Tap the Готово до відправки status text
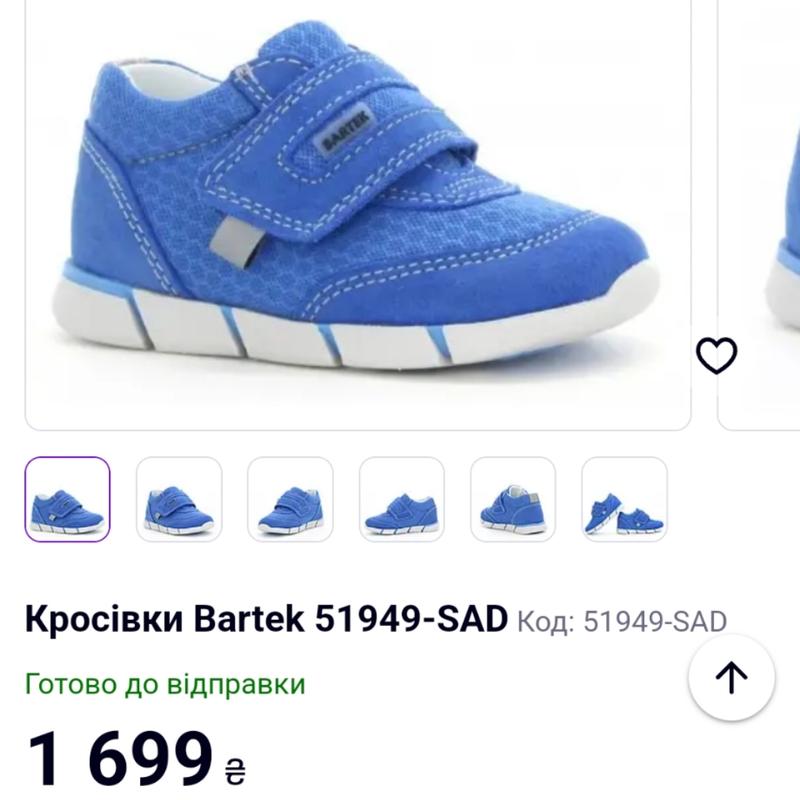This screenshot has height=800, width=800. point(165,684)
